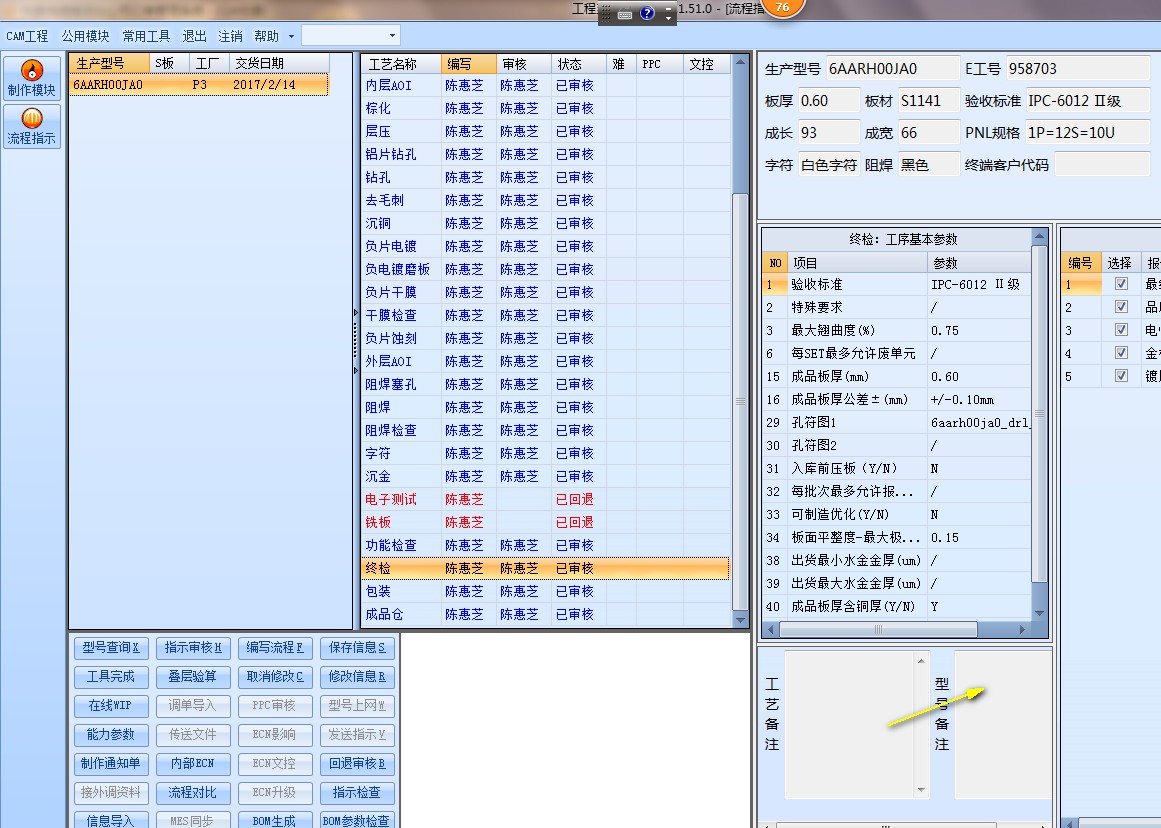
Task: Click the 内部ECN button
Action: pyautogui.click(x=193, y=764)
